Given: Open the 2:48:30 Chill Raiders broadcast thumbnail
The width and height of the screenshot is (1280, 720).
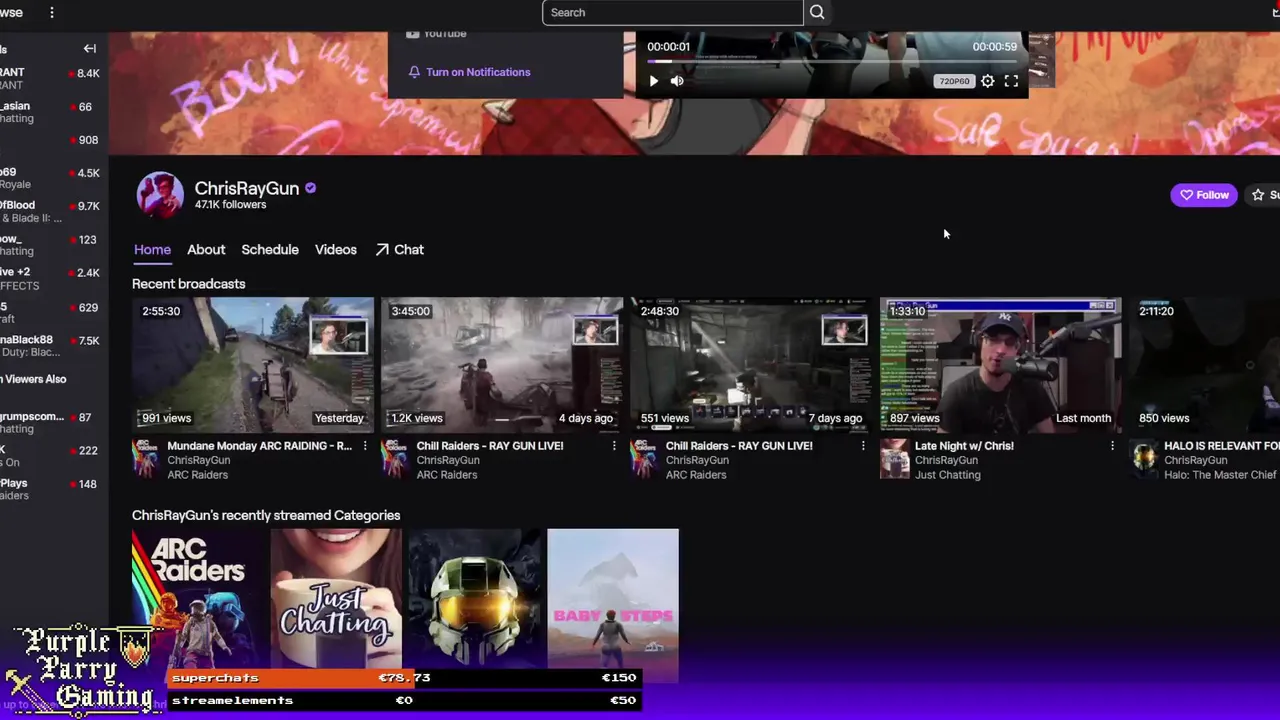Looking at the screenshot, I should [751, 365].
